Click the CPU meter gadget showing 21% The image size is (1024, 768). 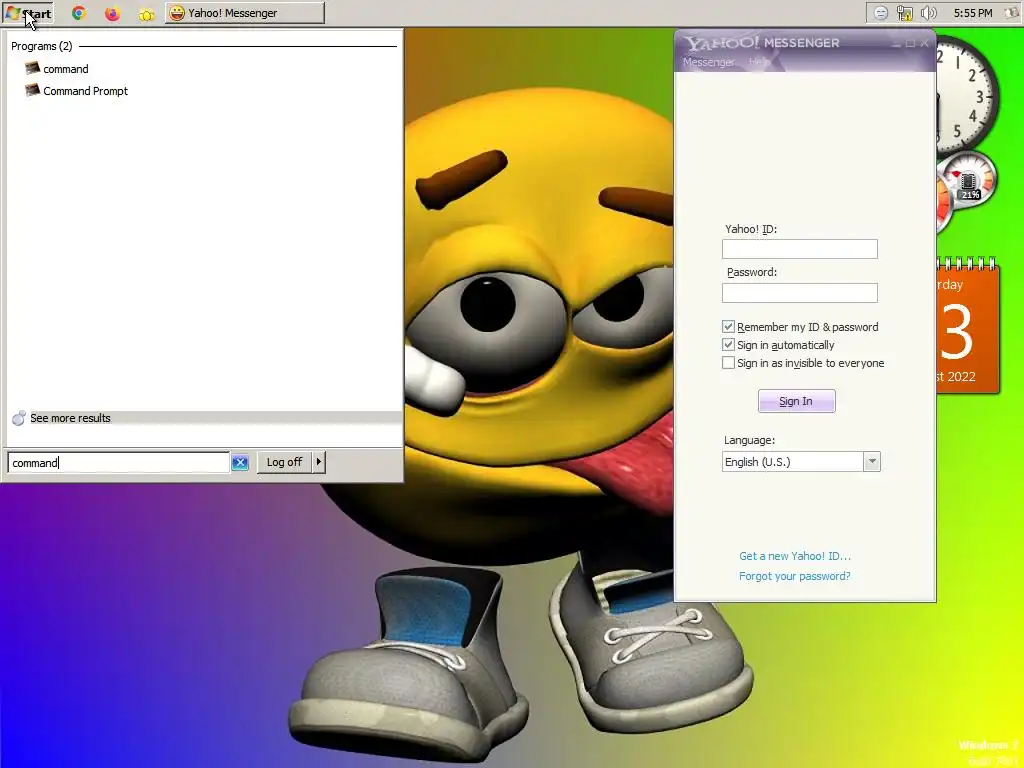(968, 181)
